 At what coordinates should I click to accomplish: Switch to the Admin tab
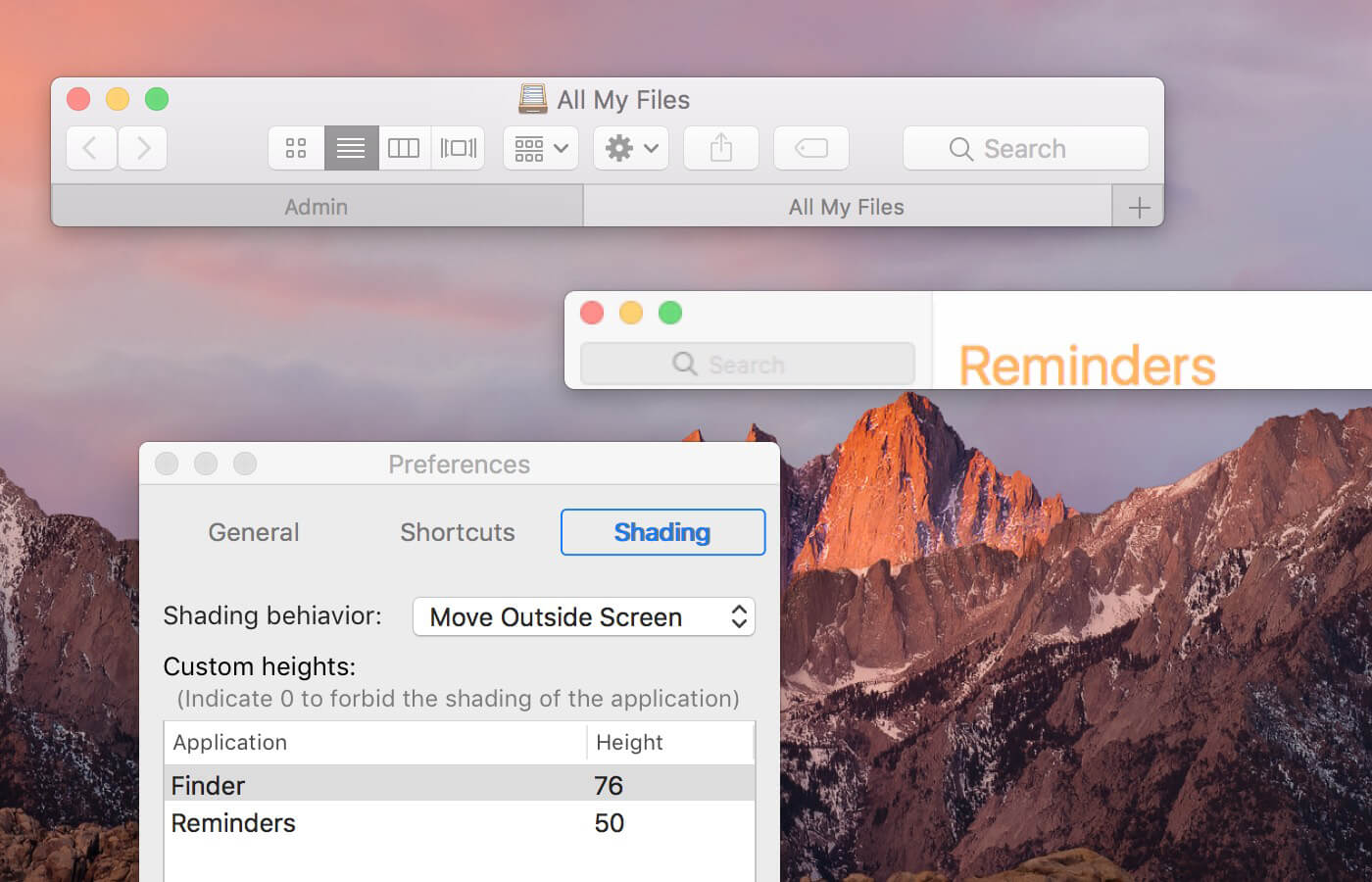pyautogui.click(x=317, y=207)
